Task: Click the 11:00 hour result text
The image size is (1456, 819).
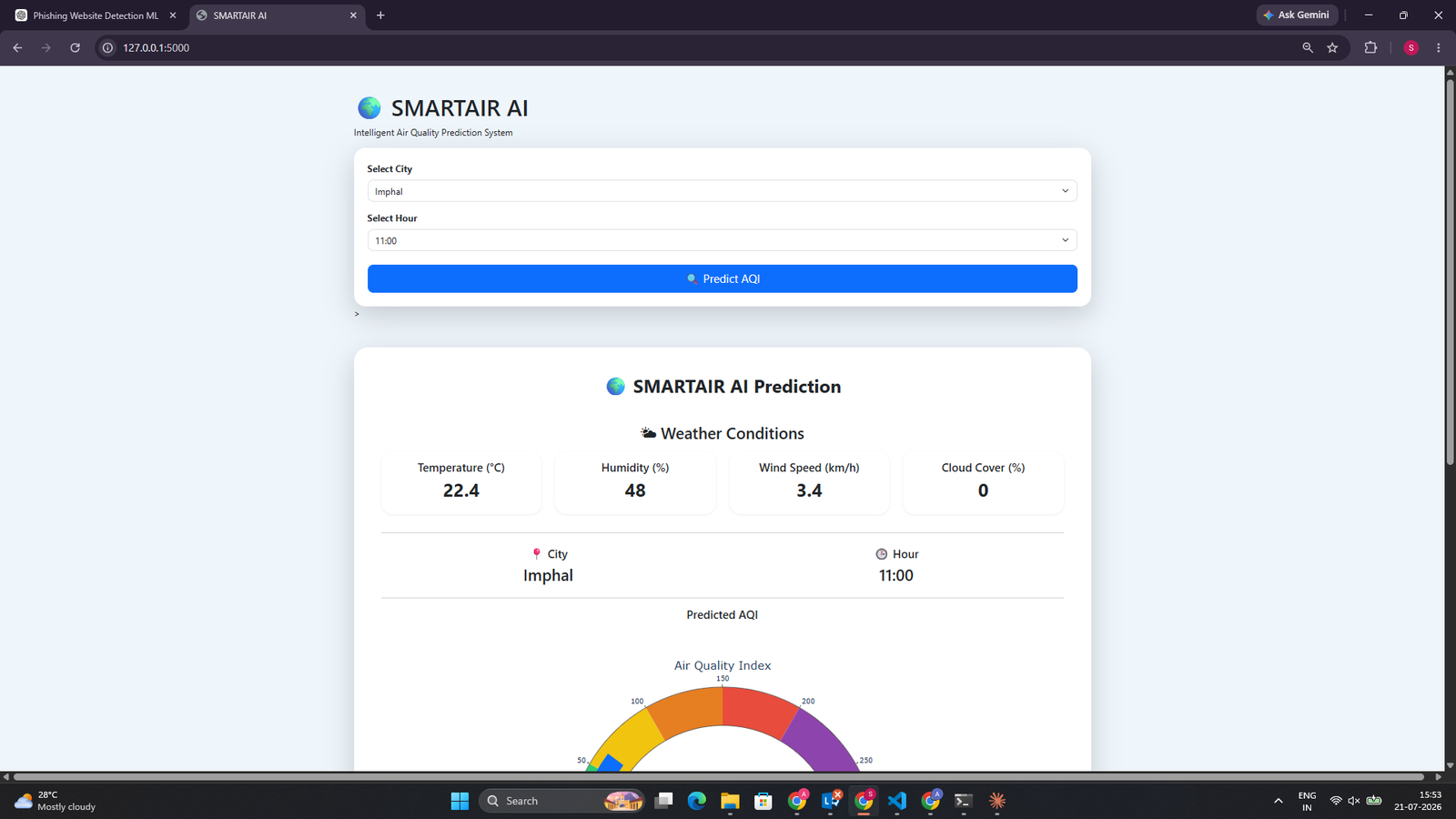Action: pyautogui.click(x=896, y=575)
